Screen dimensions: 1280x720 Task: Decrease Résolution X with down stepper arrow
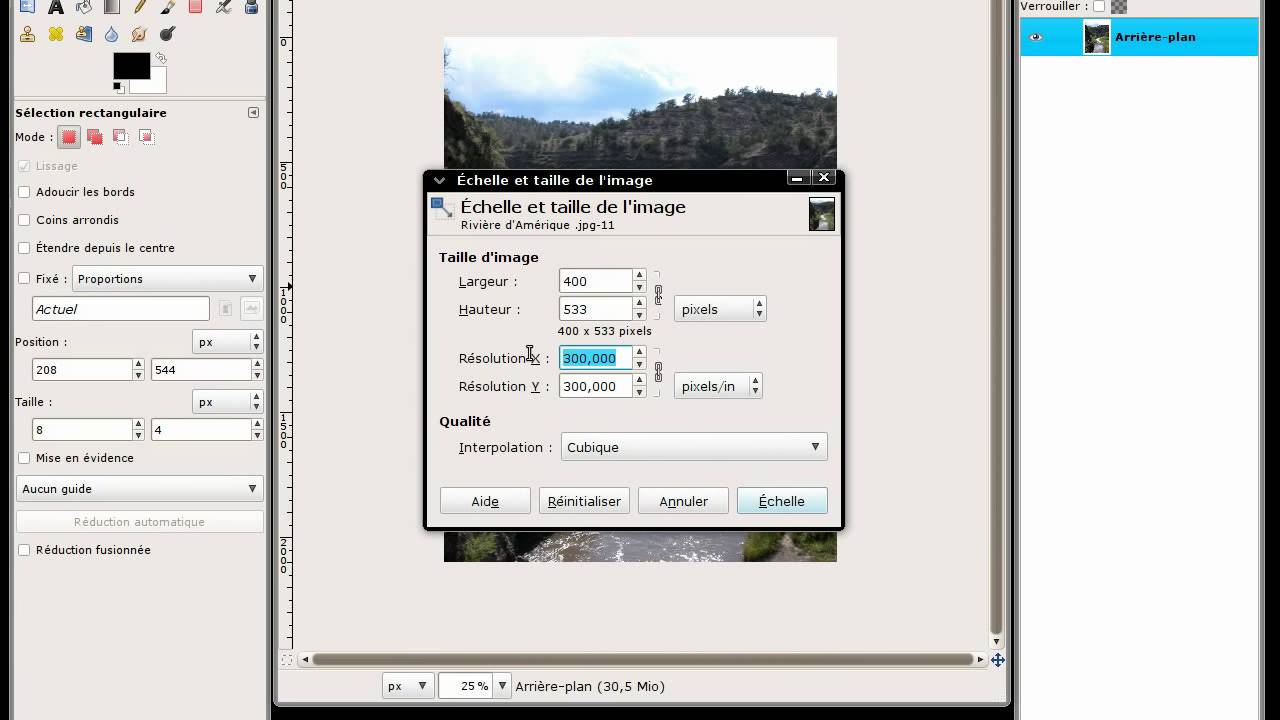point(640,364)
